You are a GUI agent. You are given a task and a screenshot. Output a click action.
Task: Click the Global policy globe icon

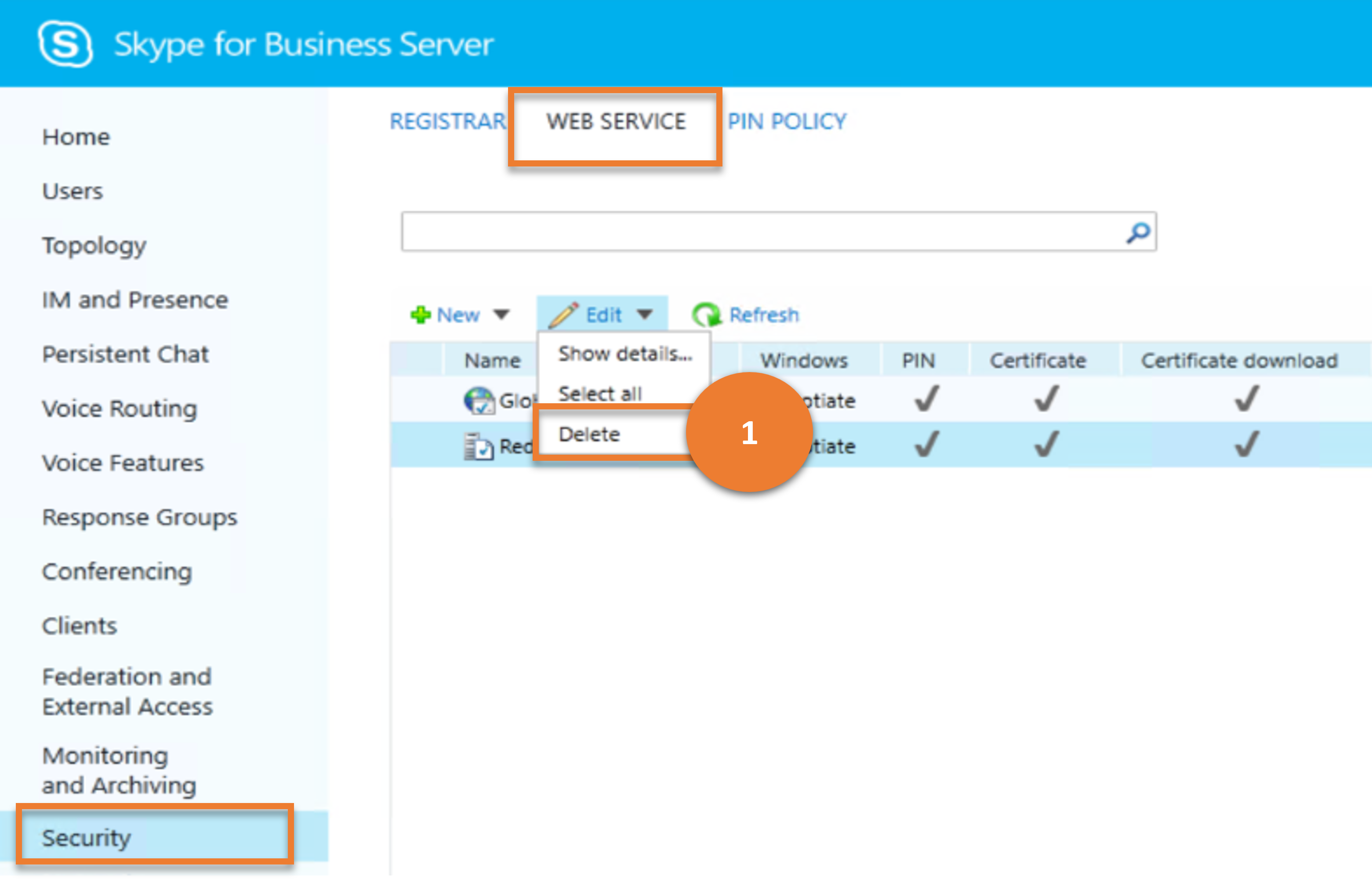[479, 400]
